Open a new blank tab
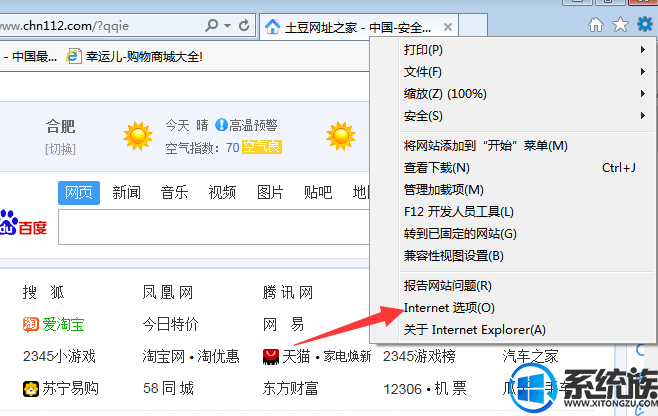The image size is (658, 416). 473,26
